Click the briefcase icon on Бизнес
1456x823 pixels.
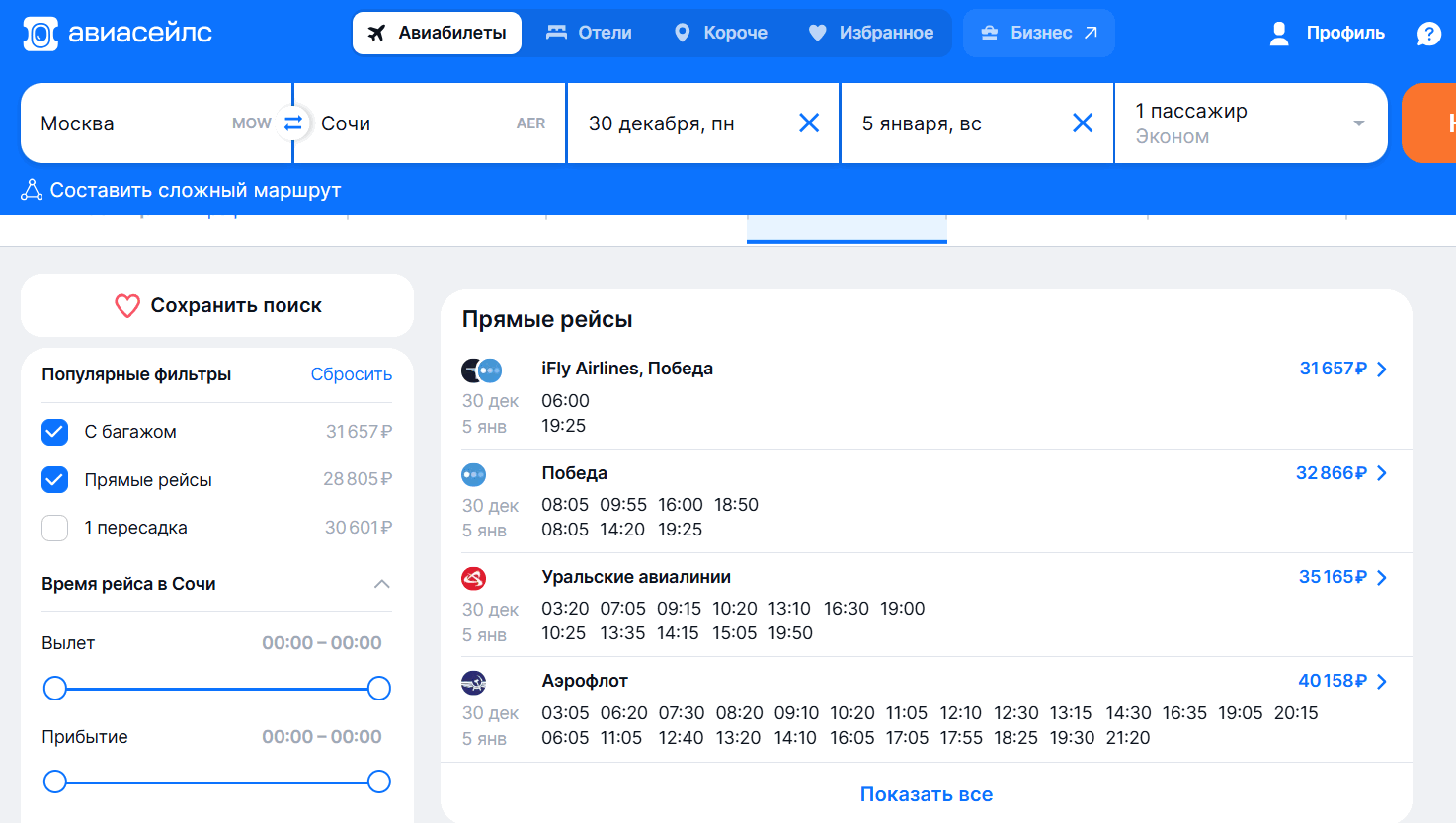pyautogui.click(x=989, y=33)
